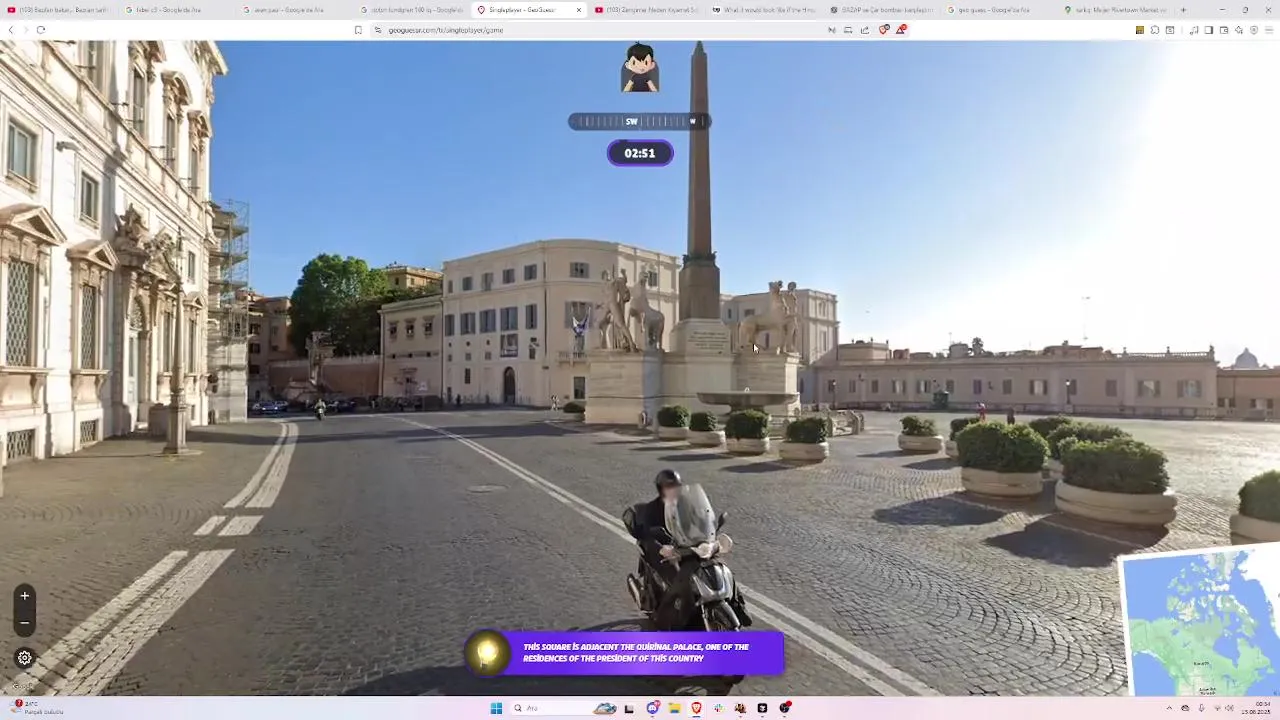This screenshot has height=720, width=1280.
Task: Toggle the browser sidebar panel icon
Action: click(x=1208, y=30)
